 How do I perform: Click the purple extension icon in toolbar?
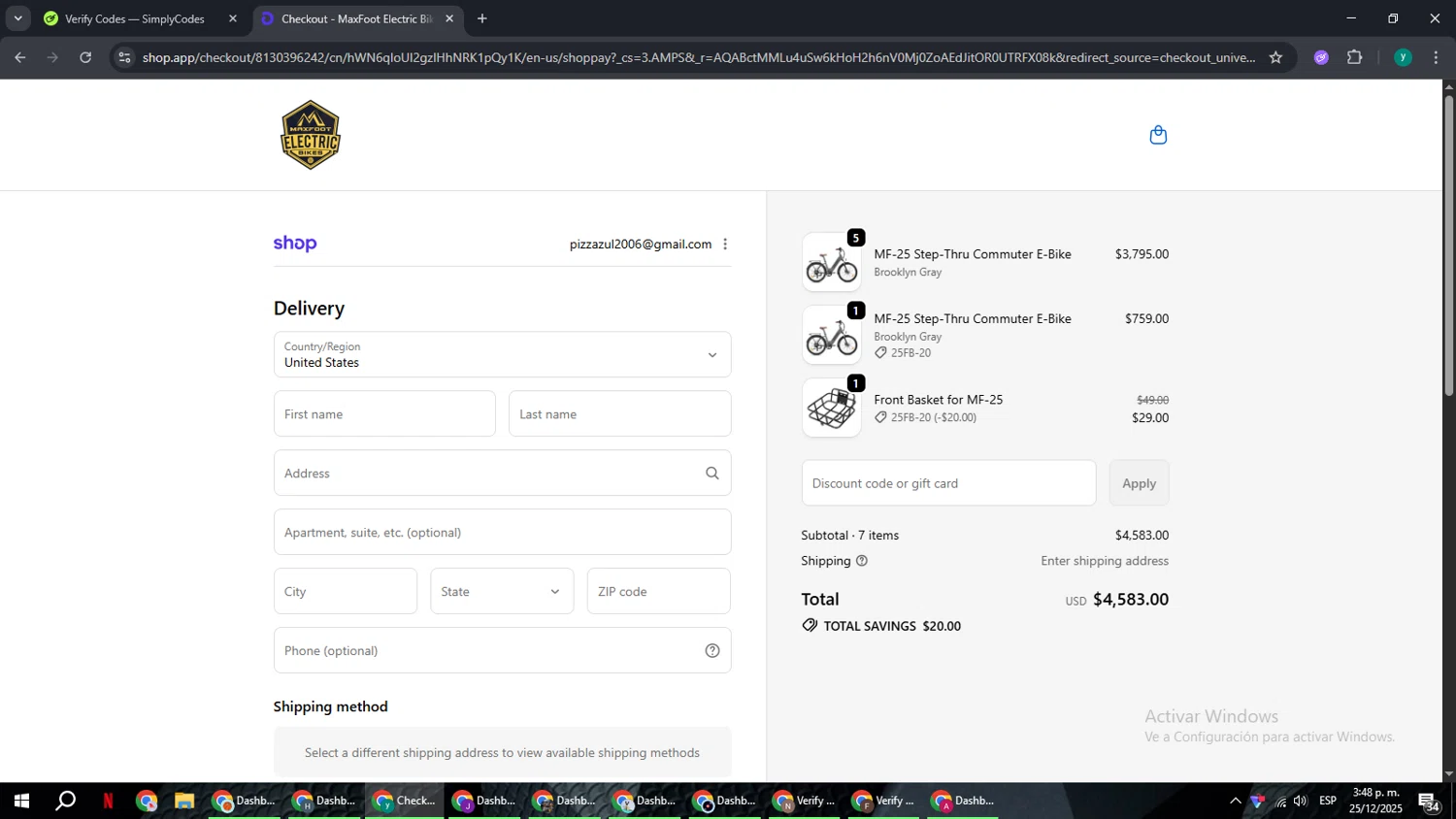[x=1321, y=57]
